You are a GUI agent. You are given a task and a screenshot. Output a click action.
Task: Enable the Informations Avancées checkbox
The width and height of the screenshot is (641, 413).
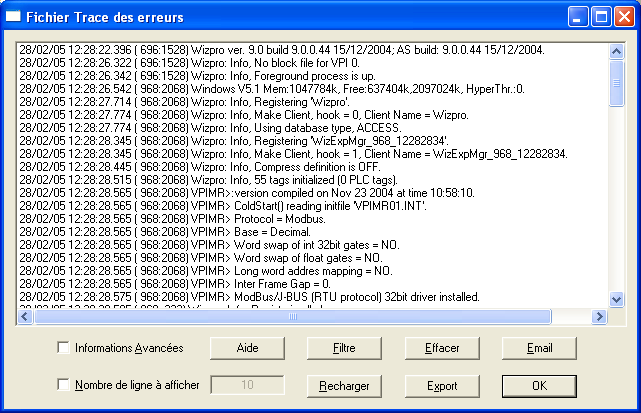pyautogui.click(x=63, y=348)
